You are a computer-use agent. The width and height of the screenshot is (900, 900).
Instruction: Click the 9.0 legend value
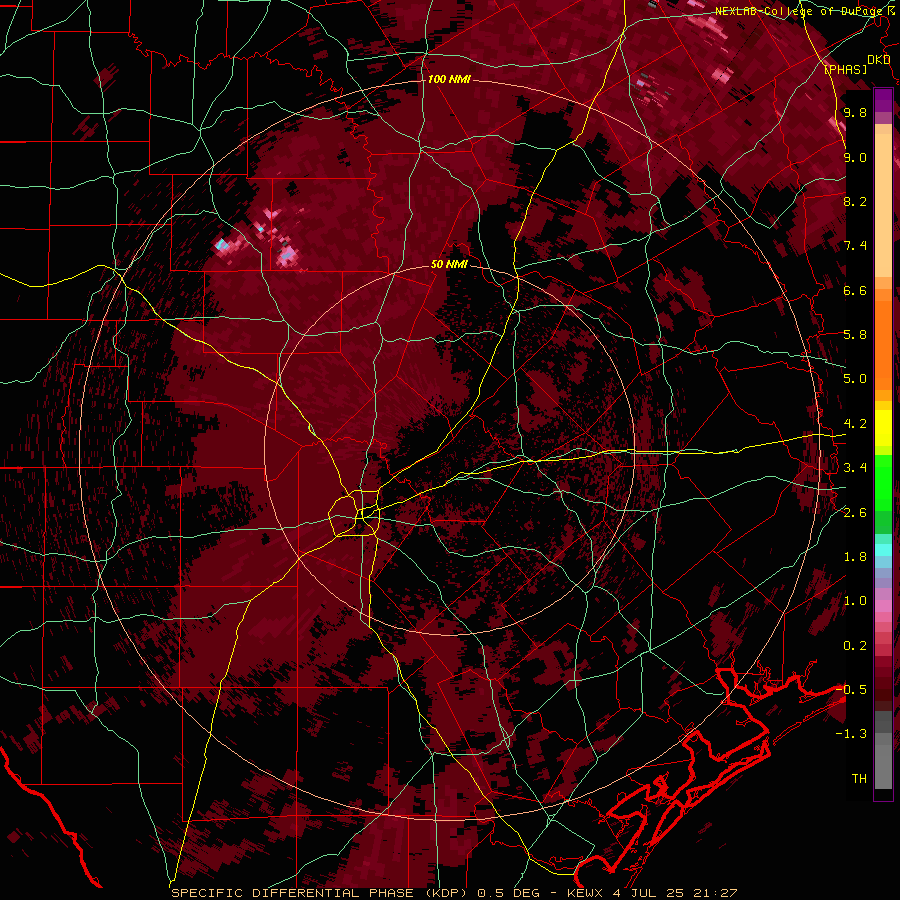click(x=855, y=157)
